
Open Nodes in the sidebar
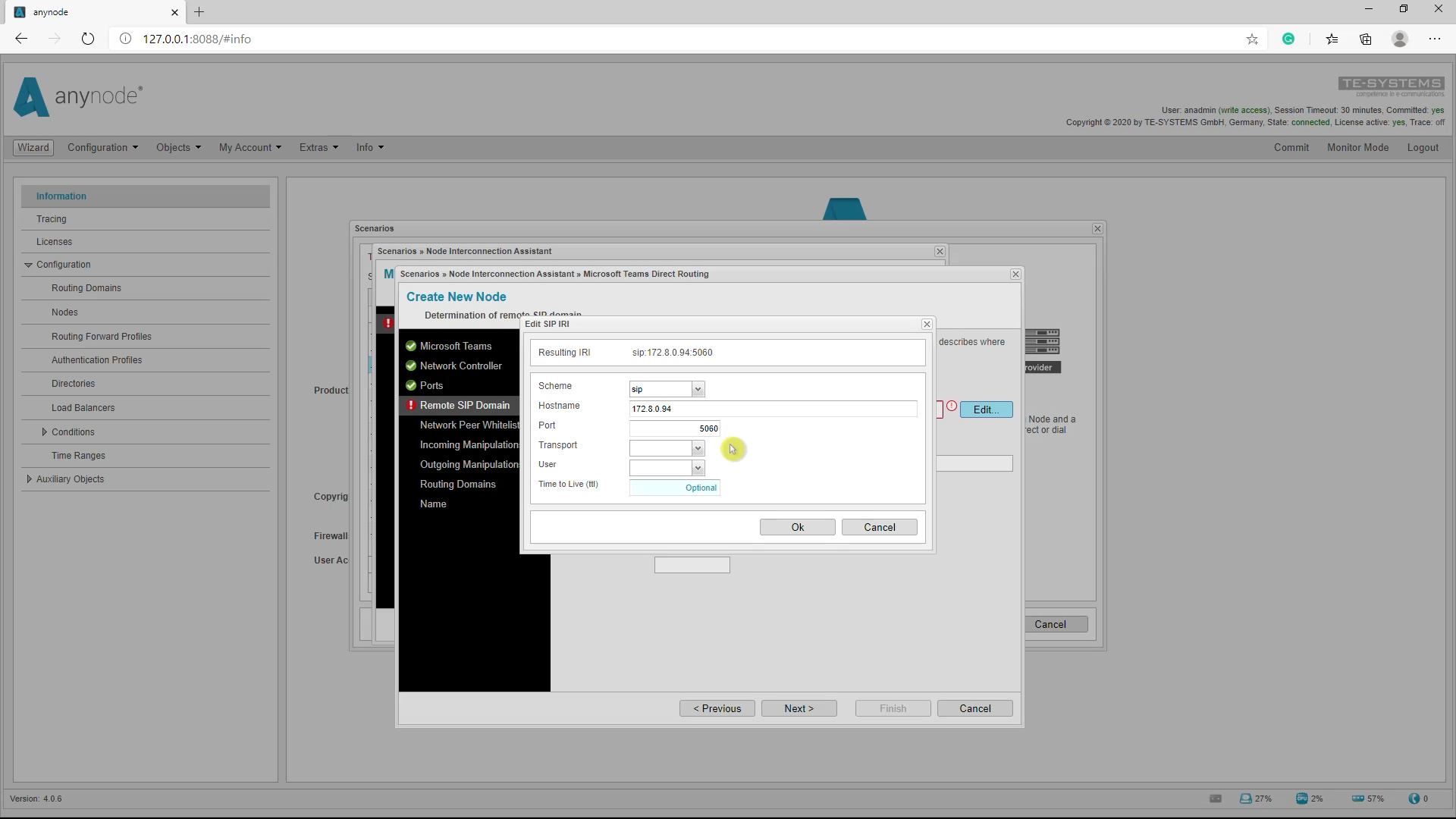146,312
